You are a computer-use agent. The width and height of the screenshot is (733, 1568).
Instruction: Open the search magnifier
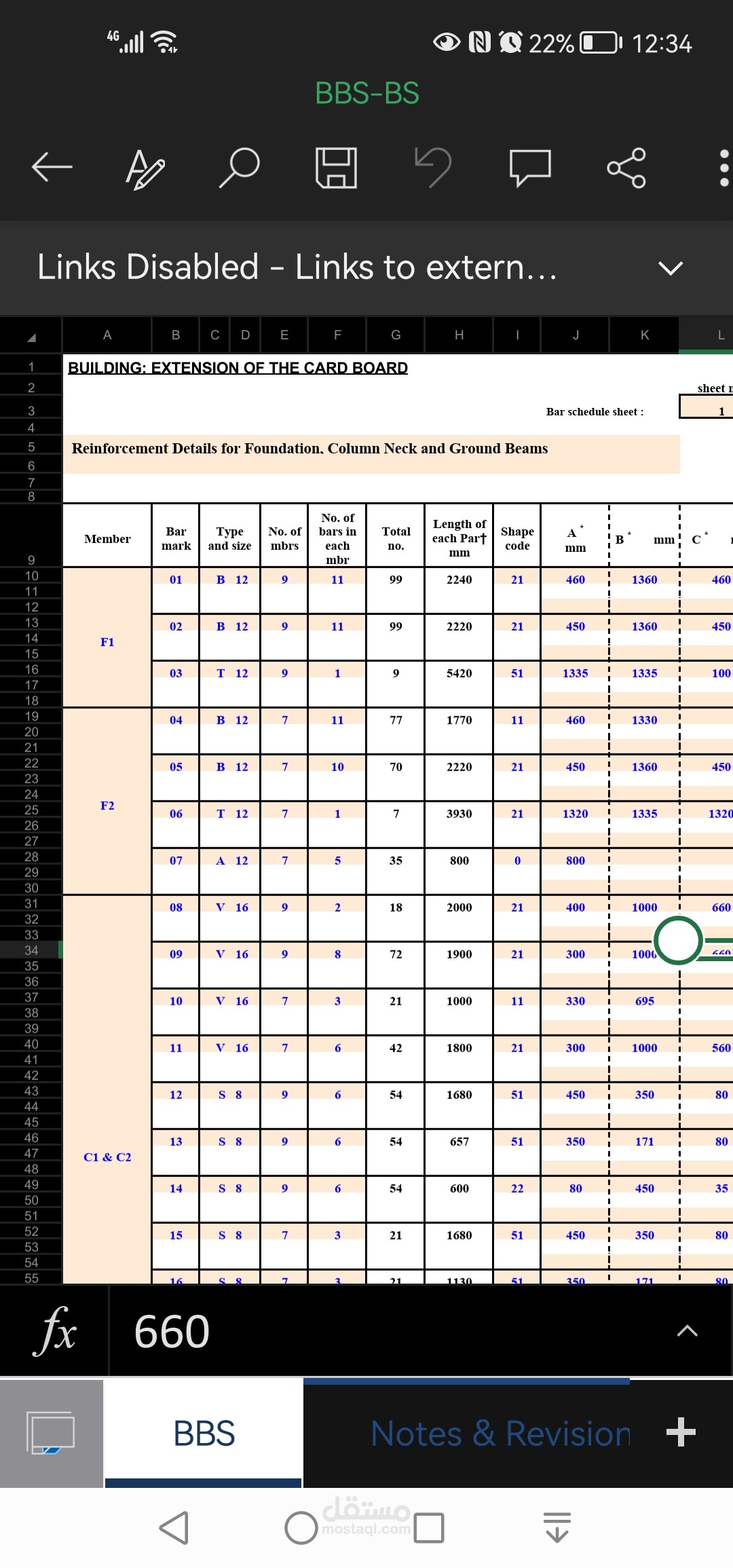point(240,168)
